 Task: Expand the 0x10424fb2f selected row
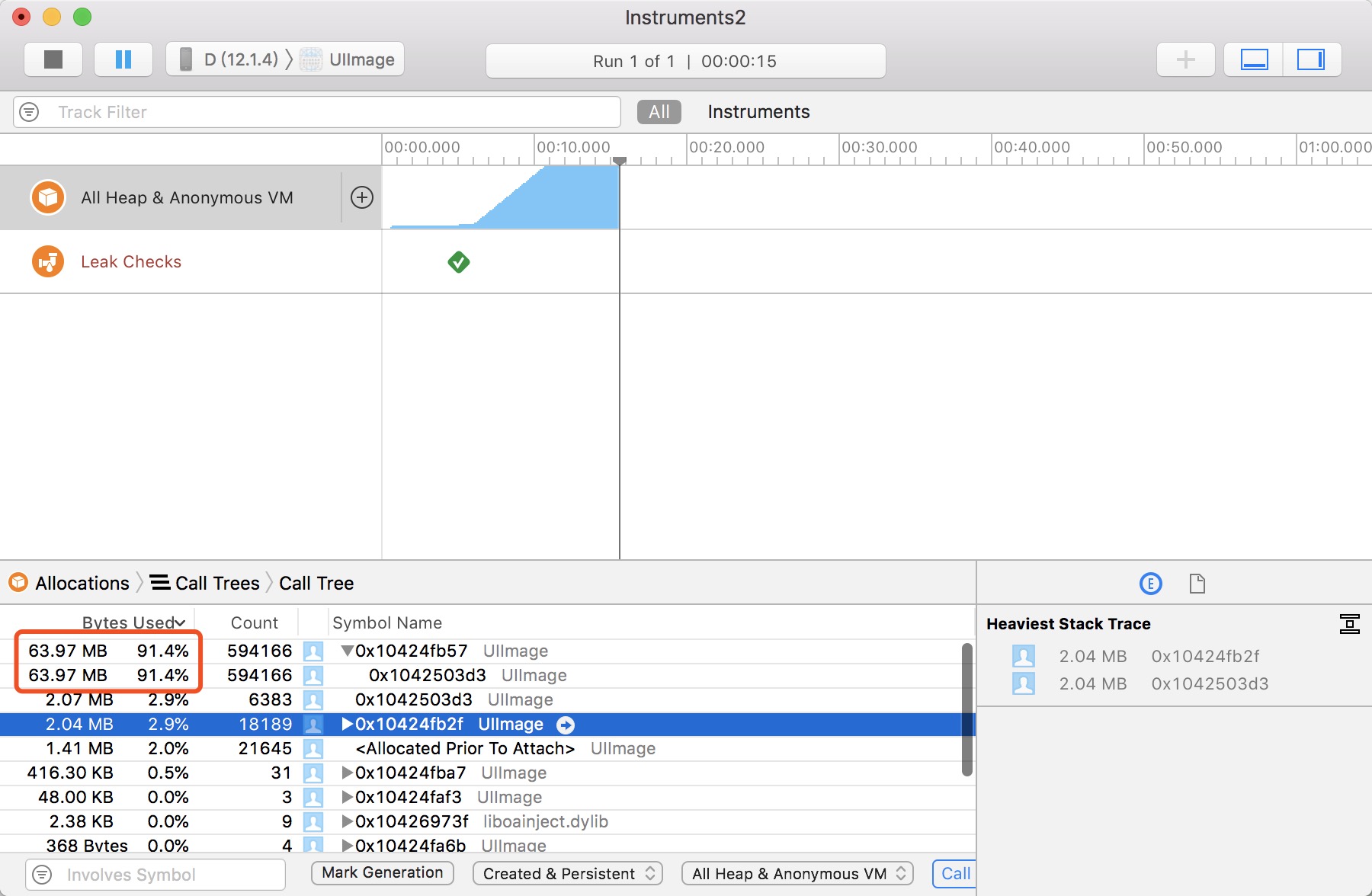pyautogui.click(x=347, y=724)
